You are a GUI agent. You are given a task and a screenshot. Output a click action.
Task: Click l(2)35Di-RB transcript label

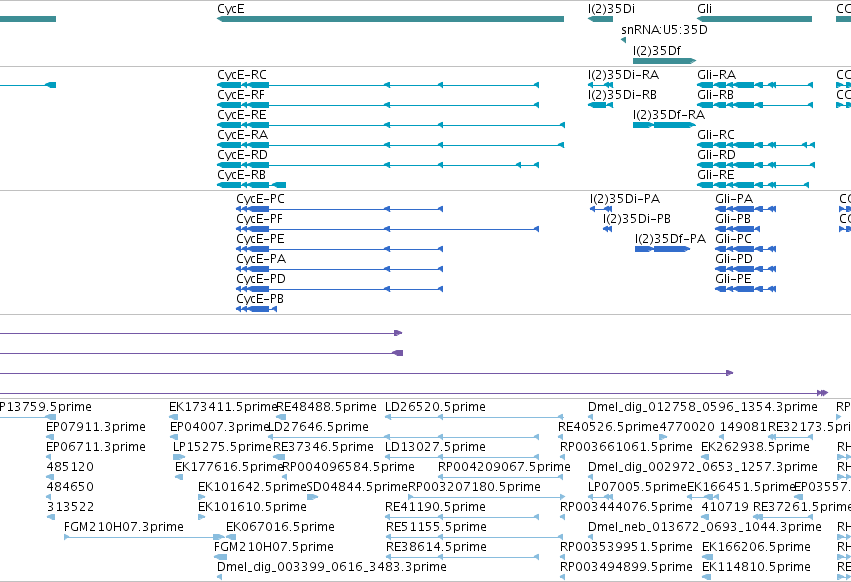click(623, 95)
